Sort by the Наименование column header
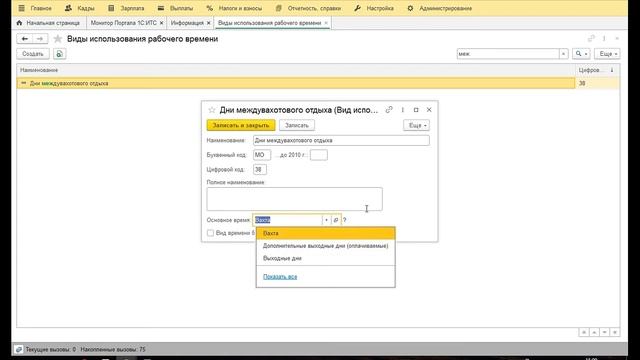Screen dimensions: 640x360 coord(296,70)
